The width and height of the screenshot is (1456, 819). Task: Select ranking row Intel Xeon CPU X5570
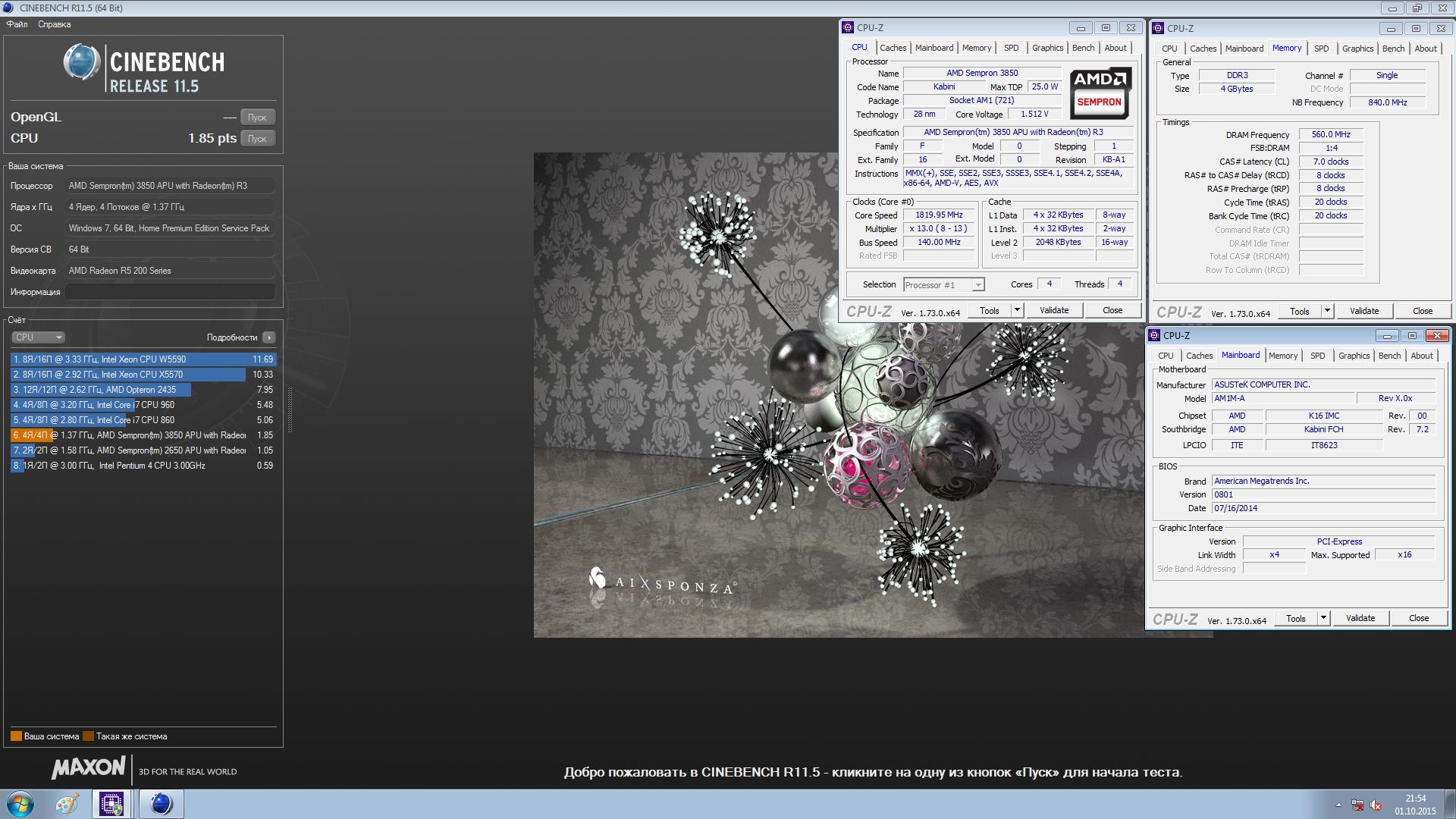coord(143,375)
